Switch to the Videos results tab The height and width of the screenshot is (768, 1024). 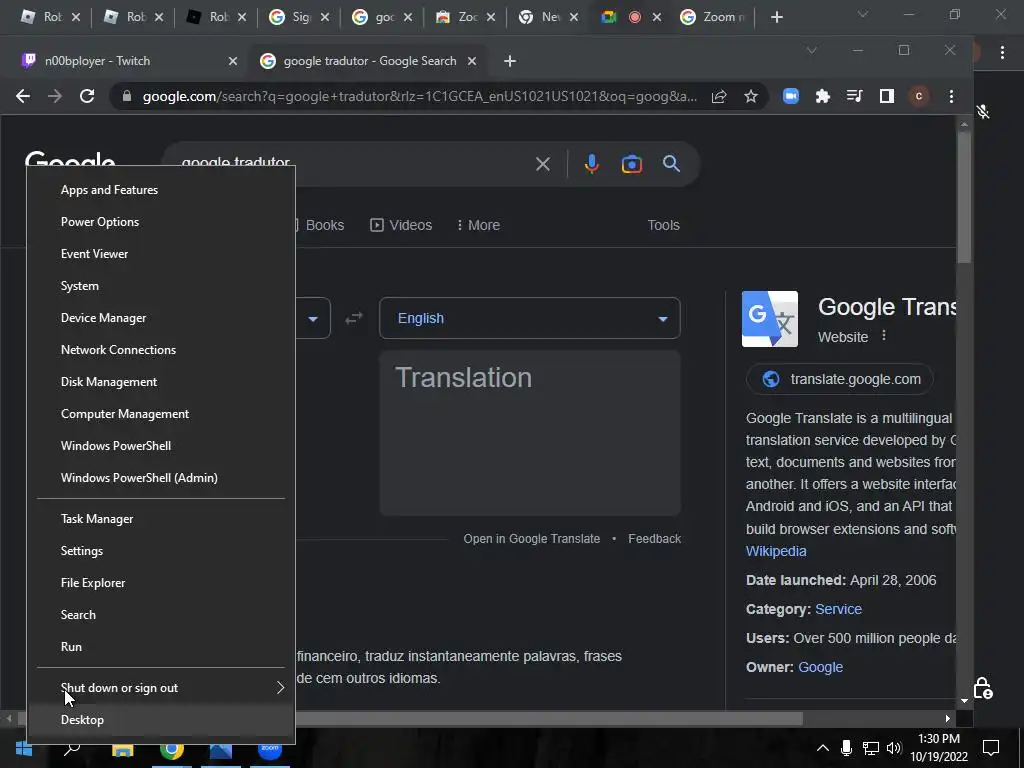[401, 225]
